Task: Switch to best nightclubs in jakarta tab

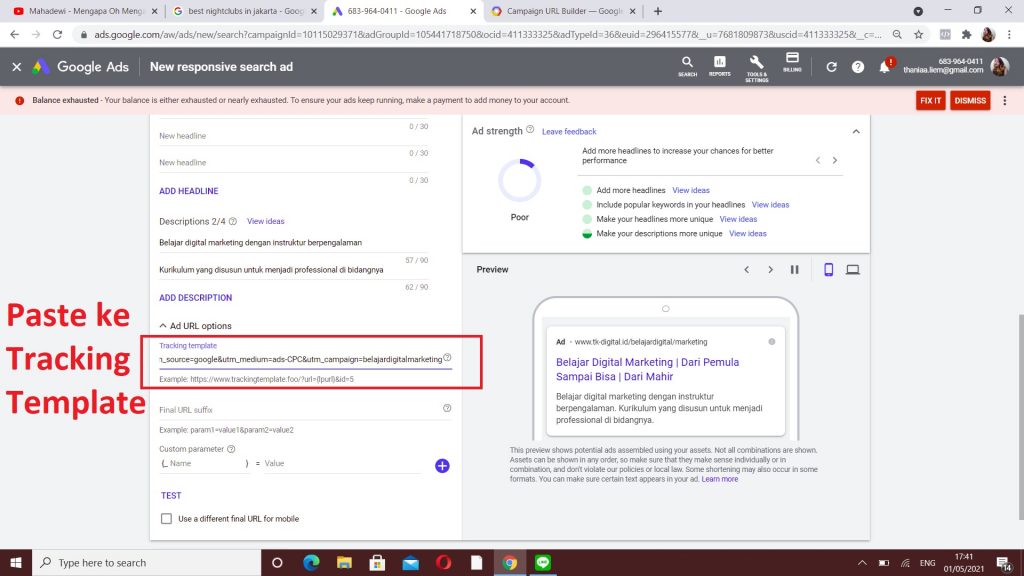Action: (240, 11)
